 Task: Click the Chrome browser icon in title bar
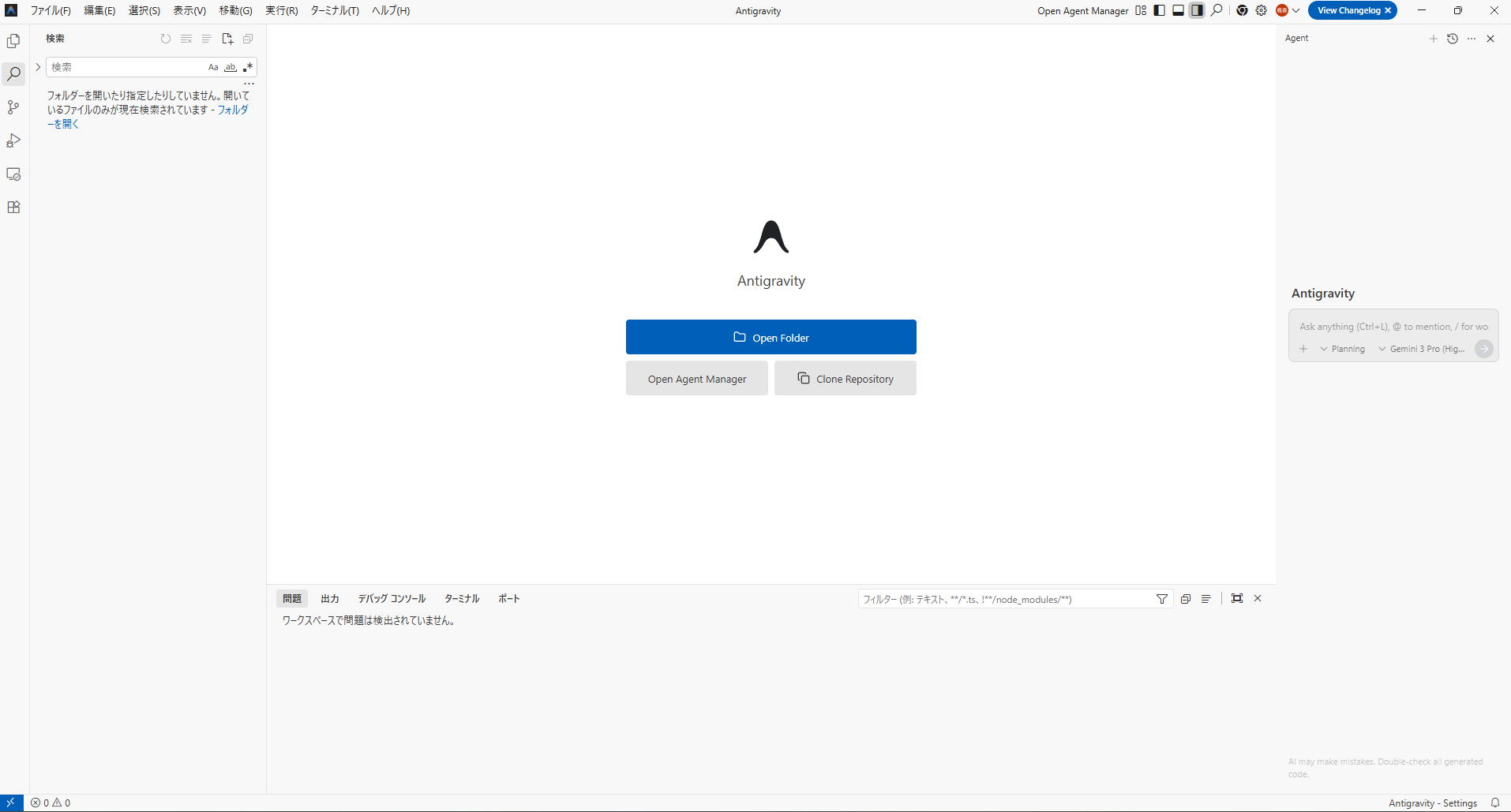click(1242, 10)
